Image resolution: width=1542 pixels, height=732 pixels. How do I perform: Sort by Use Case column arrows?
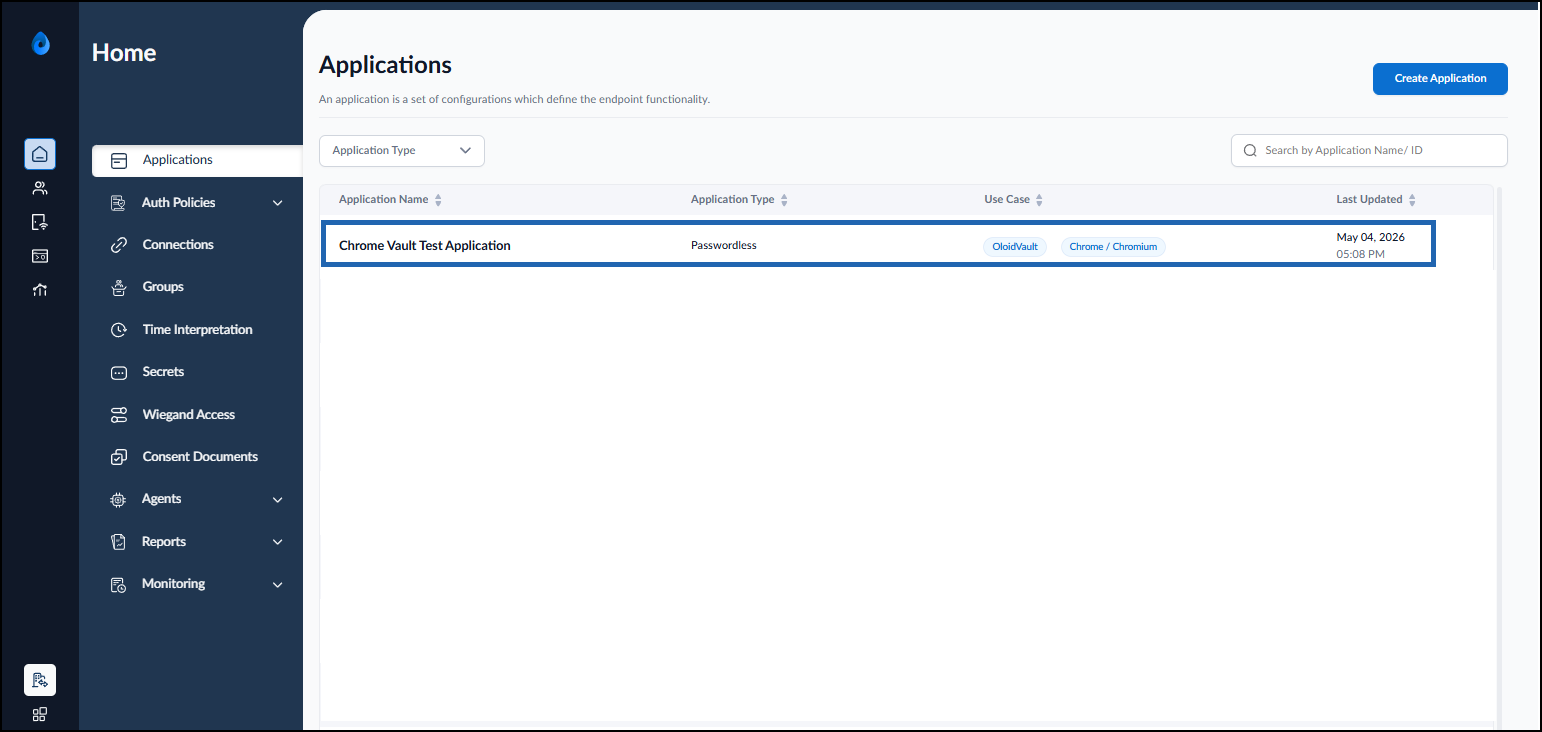click(x=1039, y=200)
